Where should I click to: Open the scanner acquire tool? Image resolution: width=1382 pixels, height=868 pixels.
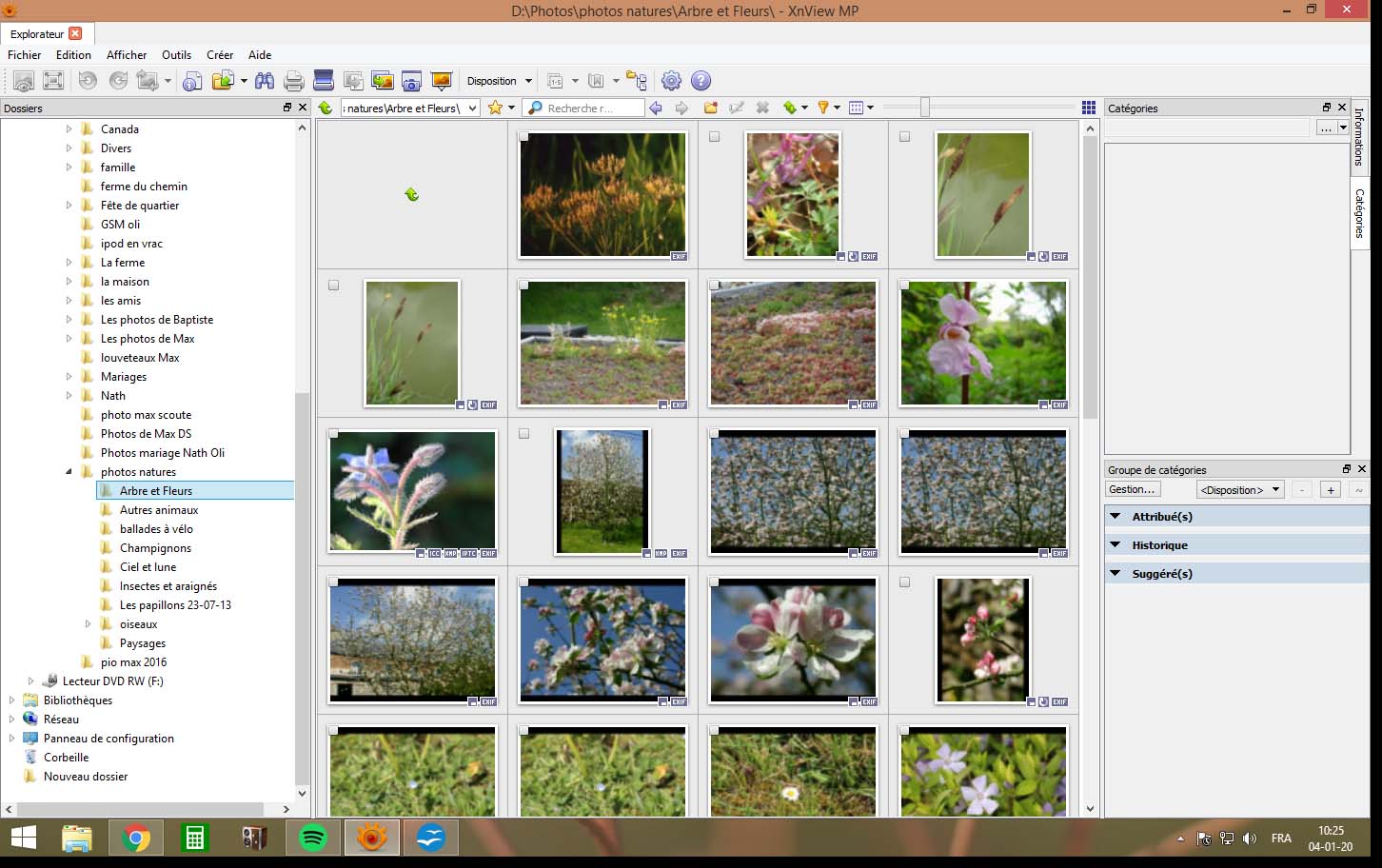click(x=324, y=81)
